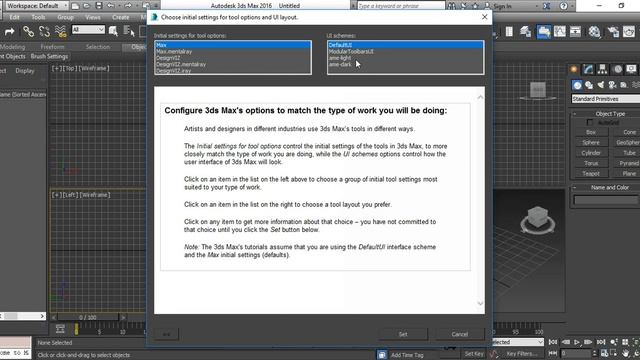Select Helpers category in Create panel
Viewport: 640px width, 360px height.
624,85
